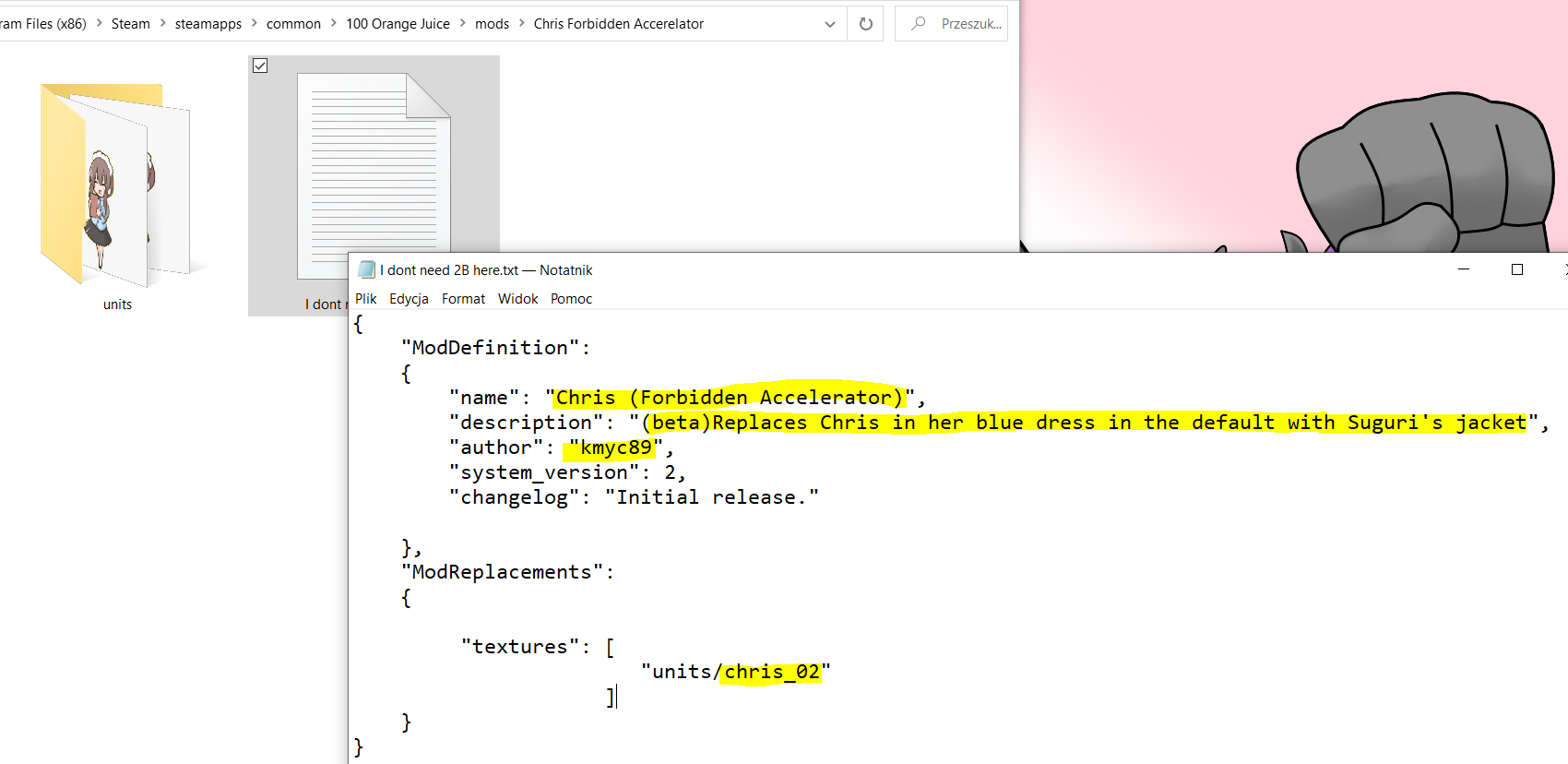The image size is (1568, 764).
Task: Expand the chevron after steamapps in the path
Action: (x=255, y=24)
